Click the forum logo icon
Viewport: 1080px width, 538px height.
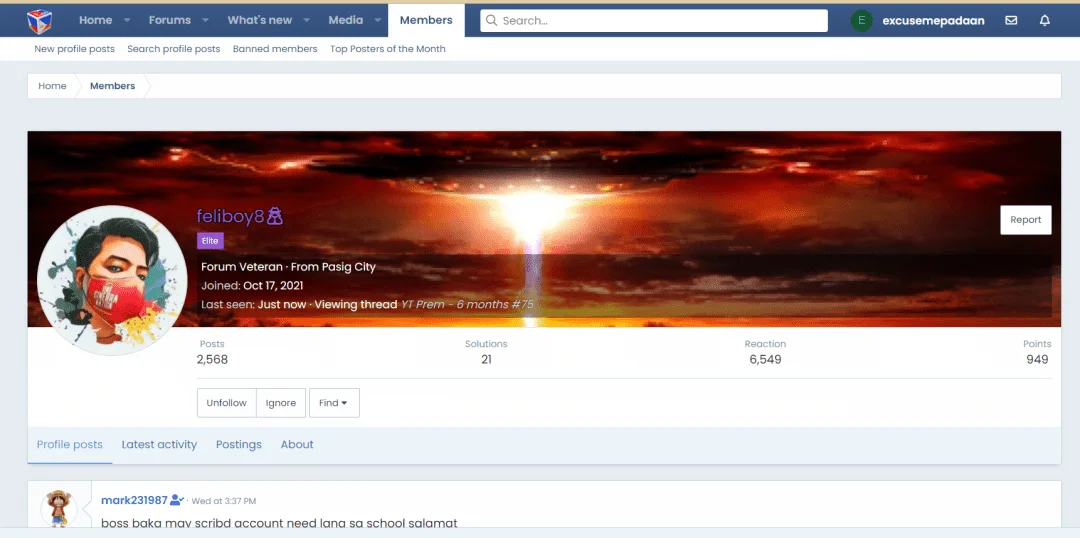[x=39, y=21]
